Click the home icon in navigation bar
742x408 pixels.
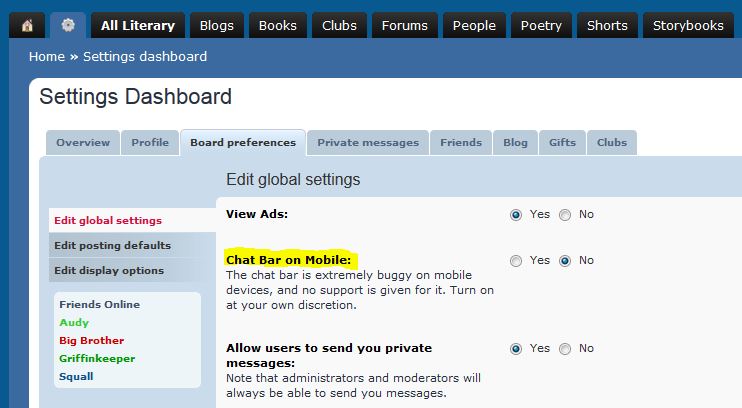click(x=27, y=25)
